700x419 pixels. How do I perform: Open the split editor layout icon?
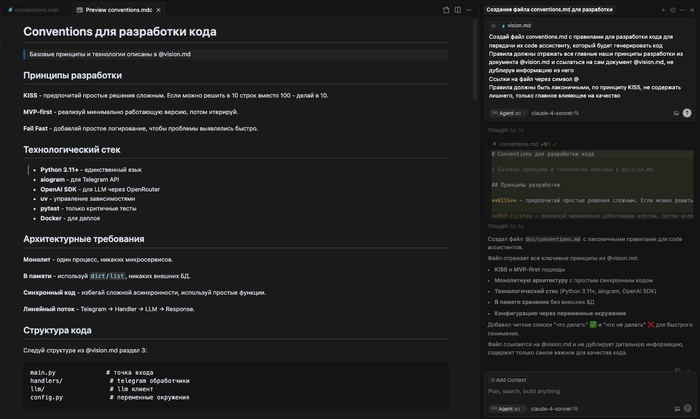point(458,9)
